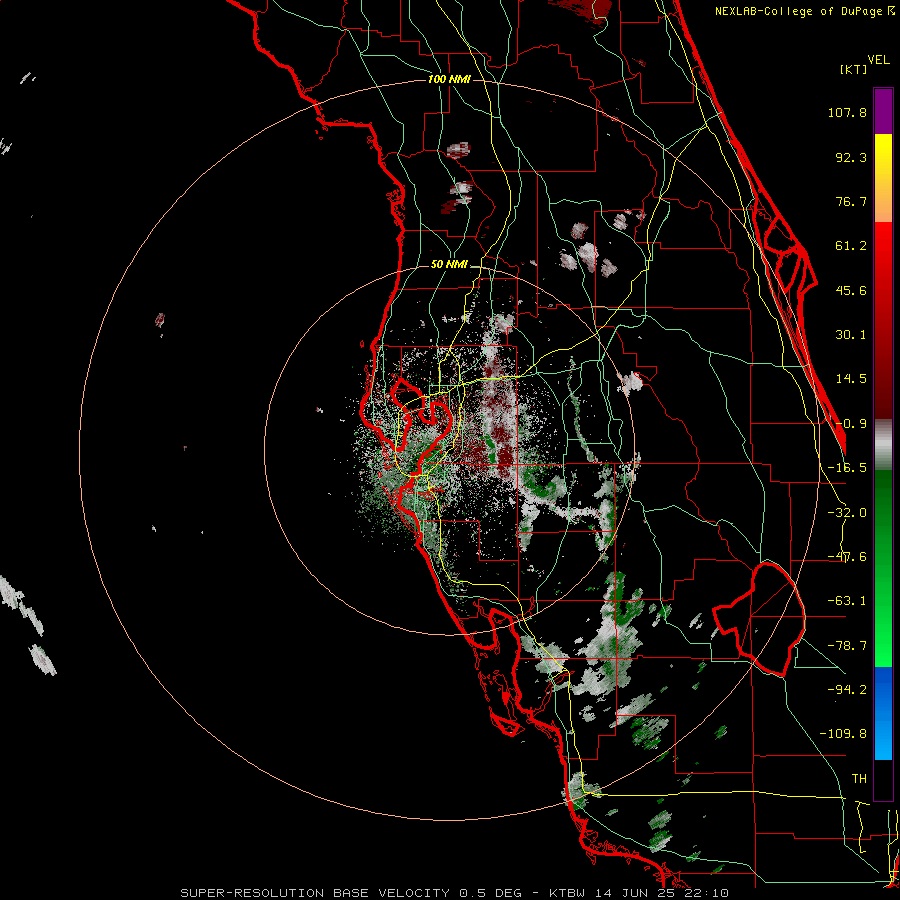
Task: Click the 50 NMI range ring label
Action: (x=449, y=265)
